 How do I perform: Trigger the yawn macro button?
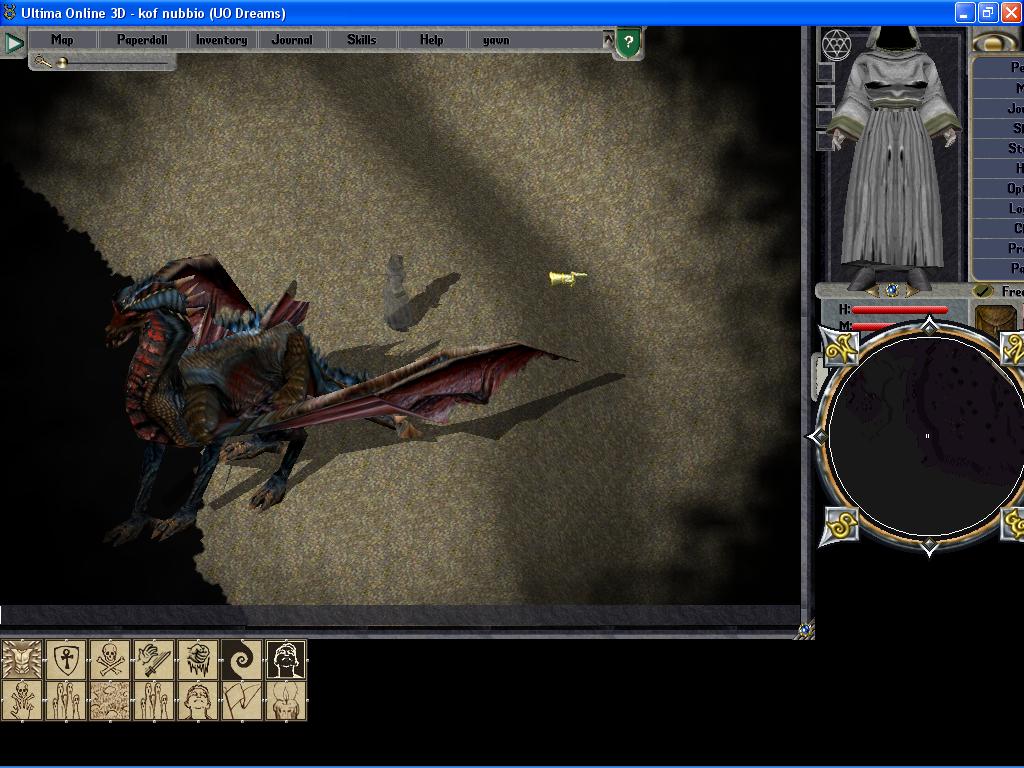pyautogui.click(x=496, y=40)
